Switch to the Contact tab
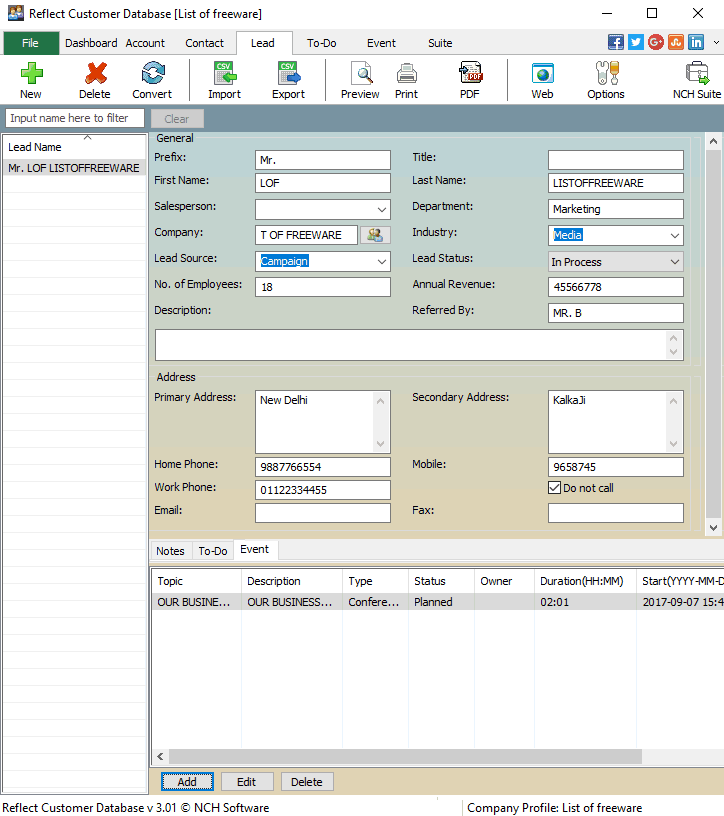724x816 pixels. coord(205,43)
